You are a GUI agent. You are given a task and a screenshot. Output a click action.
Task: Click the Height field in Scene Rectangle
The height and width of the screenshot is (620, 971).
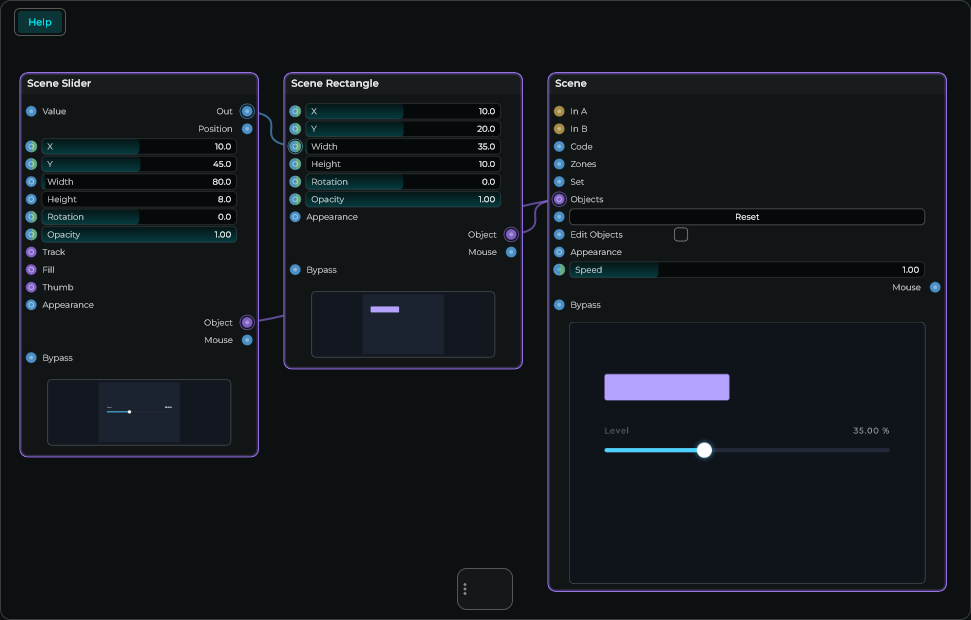click(403, 164)
